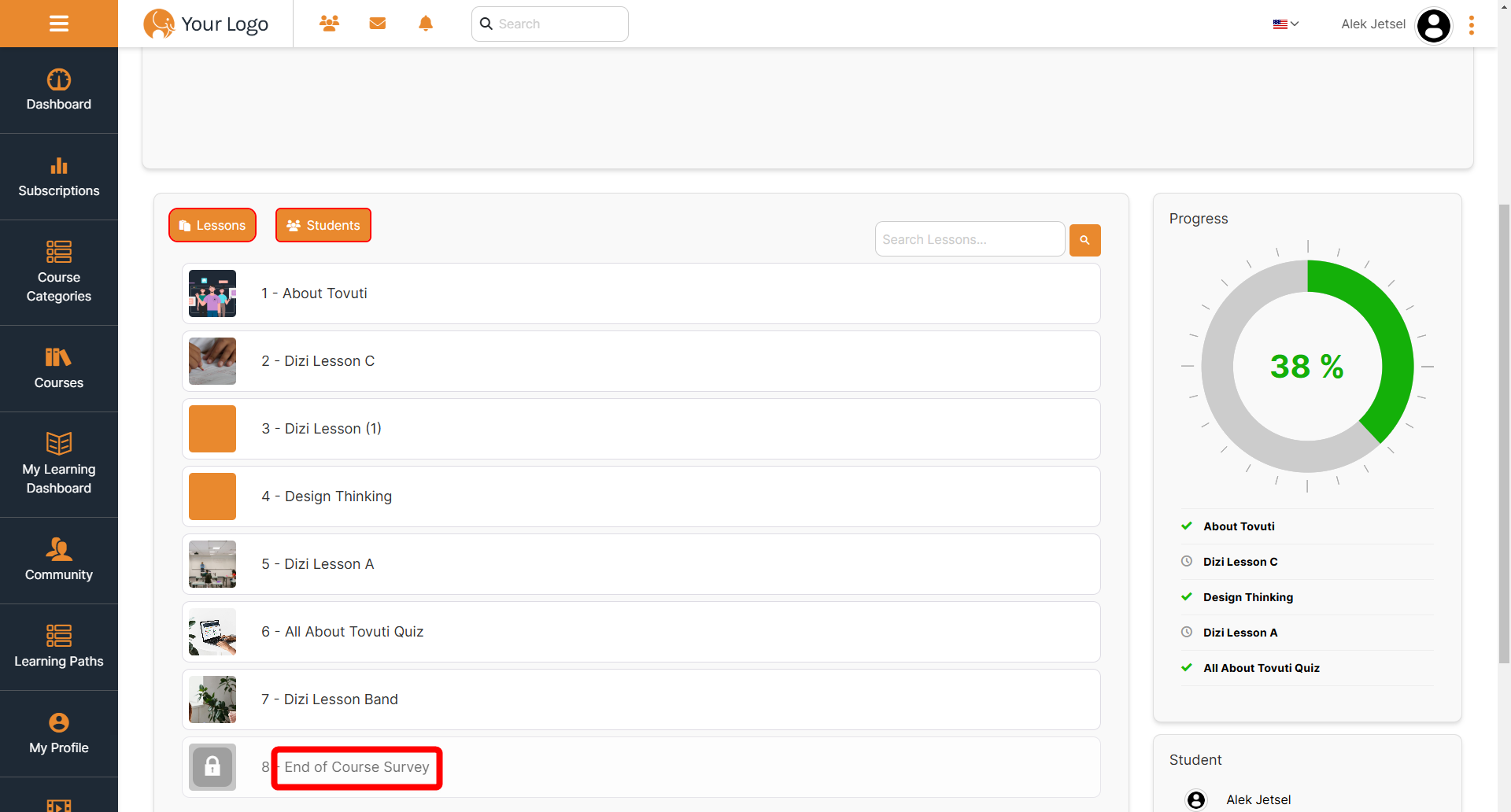1511x812 pixels.
Task: Toggle the hamburger sidebar menu
Action: (59, 24)
